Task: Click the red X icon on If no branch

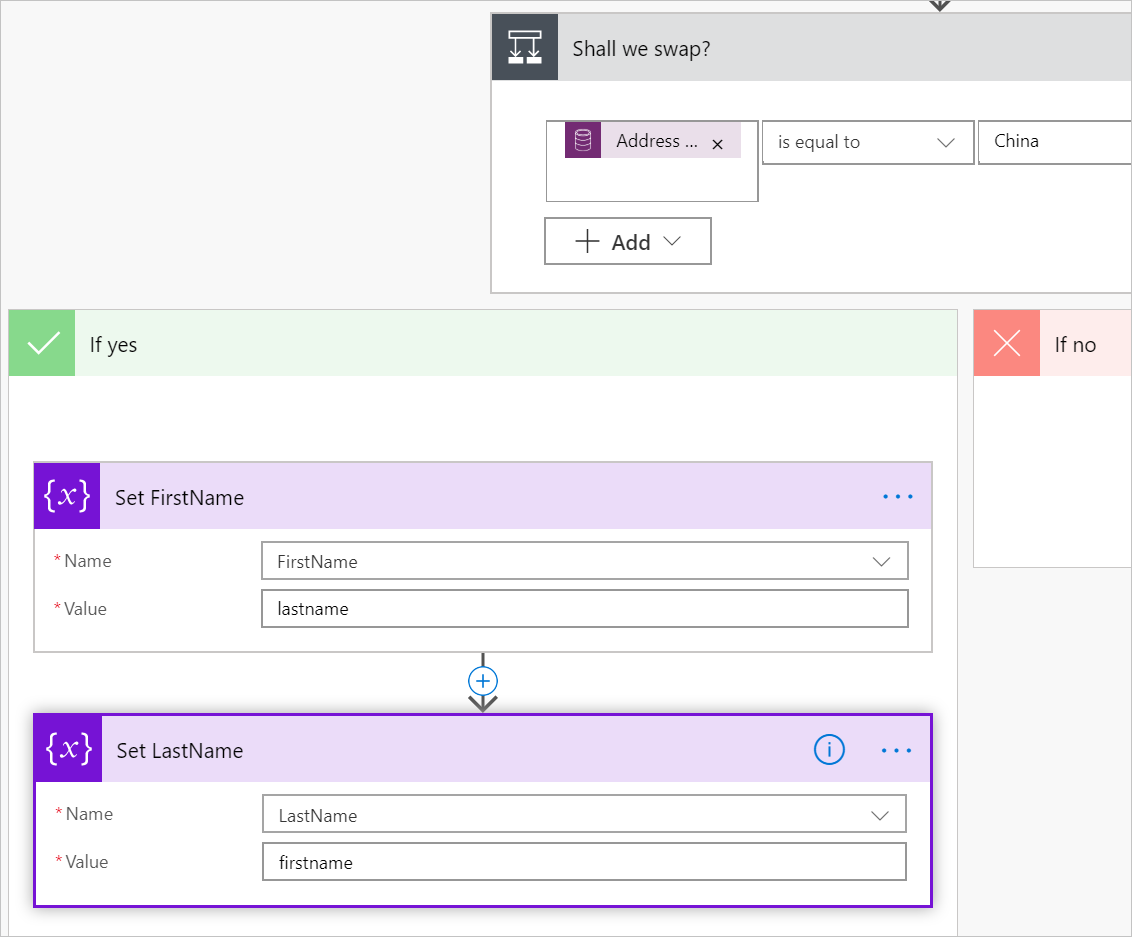Action: tap(1006, 342)
